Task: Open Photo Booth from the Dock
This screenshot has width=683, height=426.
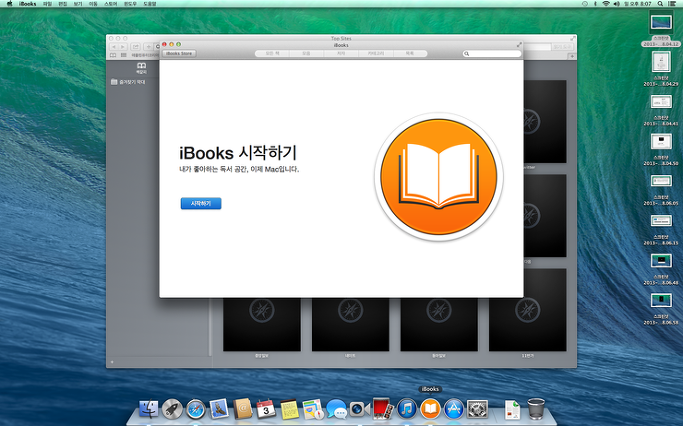Action: tap(383, 408)
